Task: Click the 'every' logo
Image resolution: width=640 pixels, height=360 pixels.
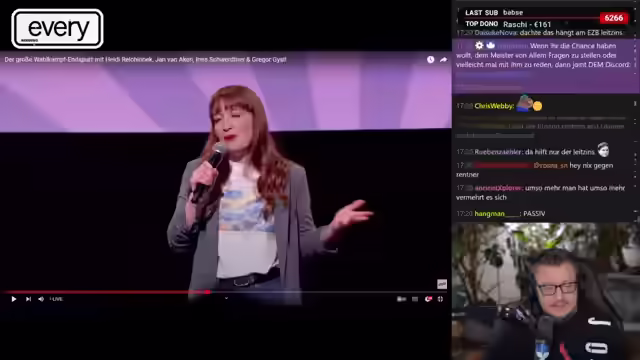Action: click(x=57, y=29)
